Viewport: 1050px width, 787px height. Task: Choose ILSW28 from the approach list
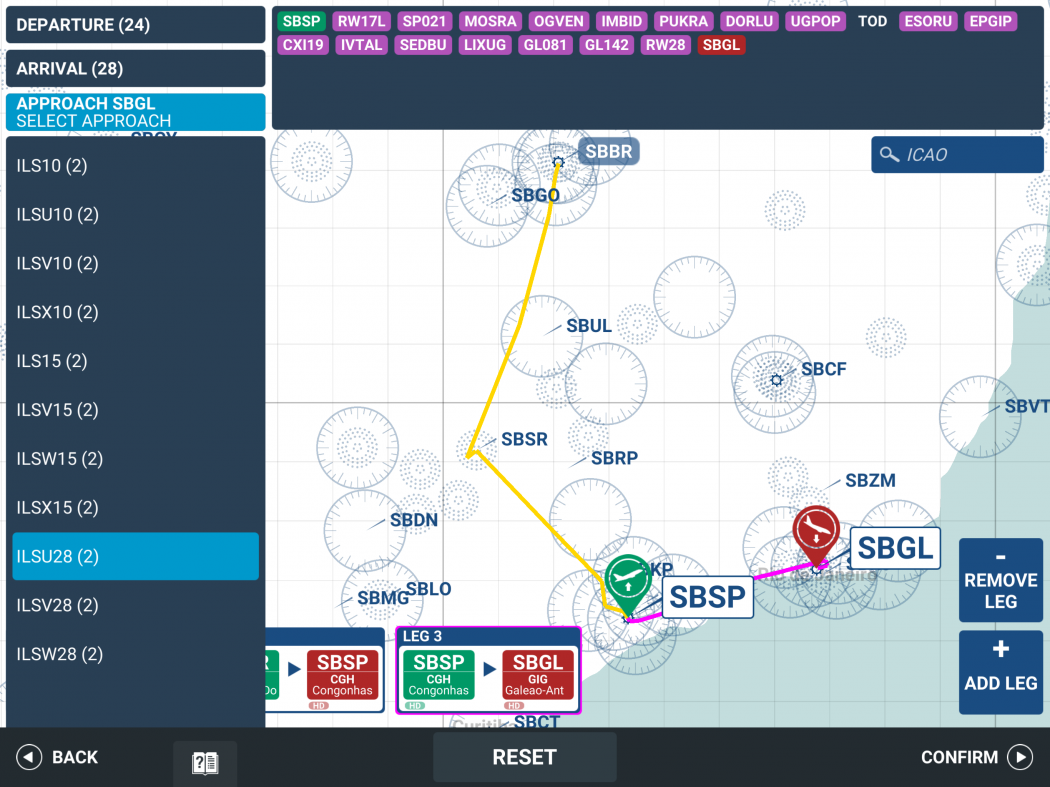(135, 654)
